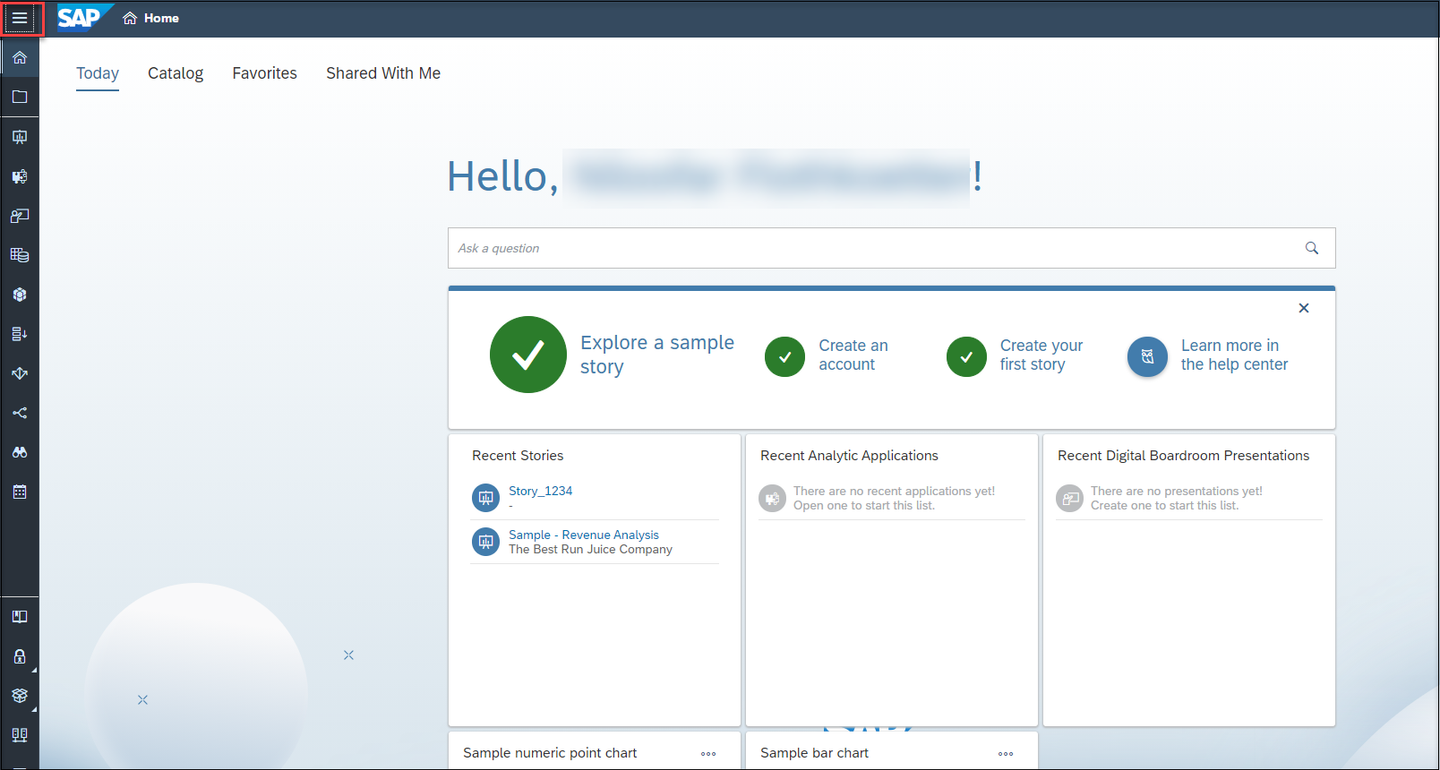Expand the hamburger navigation menu
Image resolution: width=1440 pixels, height=770 pixels.
click(x=20, y=19)
